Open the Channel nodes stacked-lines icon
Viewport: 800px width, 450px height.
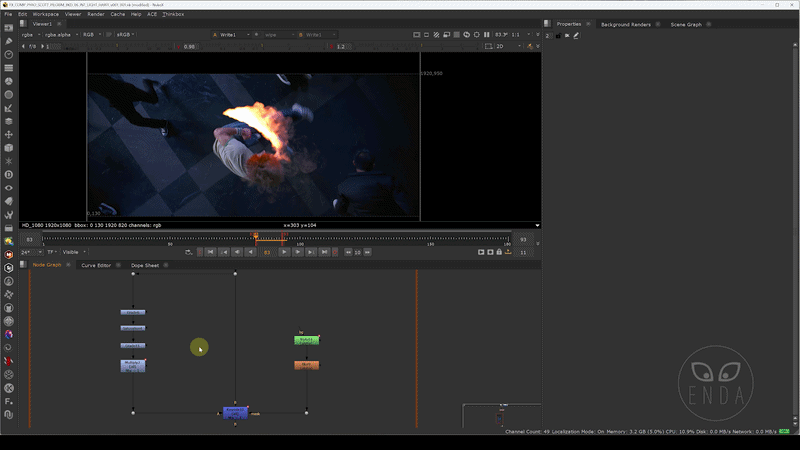tap(9, 67)
